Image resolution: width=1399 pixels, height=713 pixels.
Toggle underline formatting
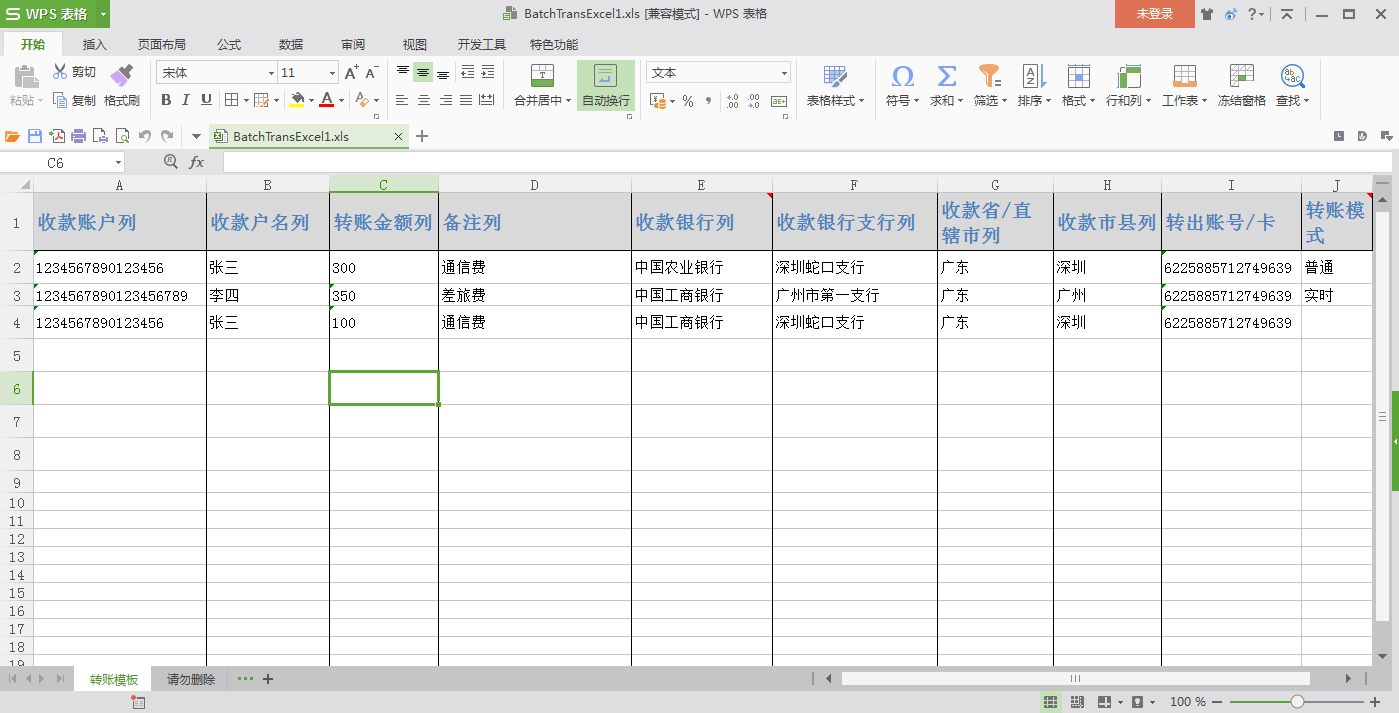206,100
